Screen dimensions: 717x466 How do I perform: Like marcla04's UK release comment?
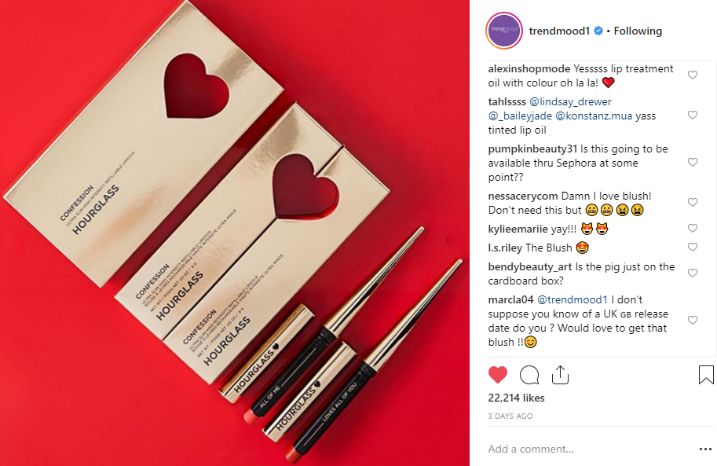click(693, 320)
